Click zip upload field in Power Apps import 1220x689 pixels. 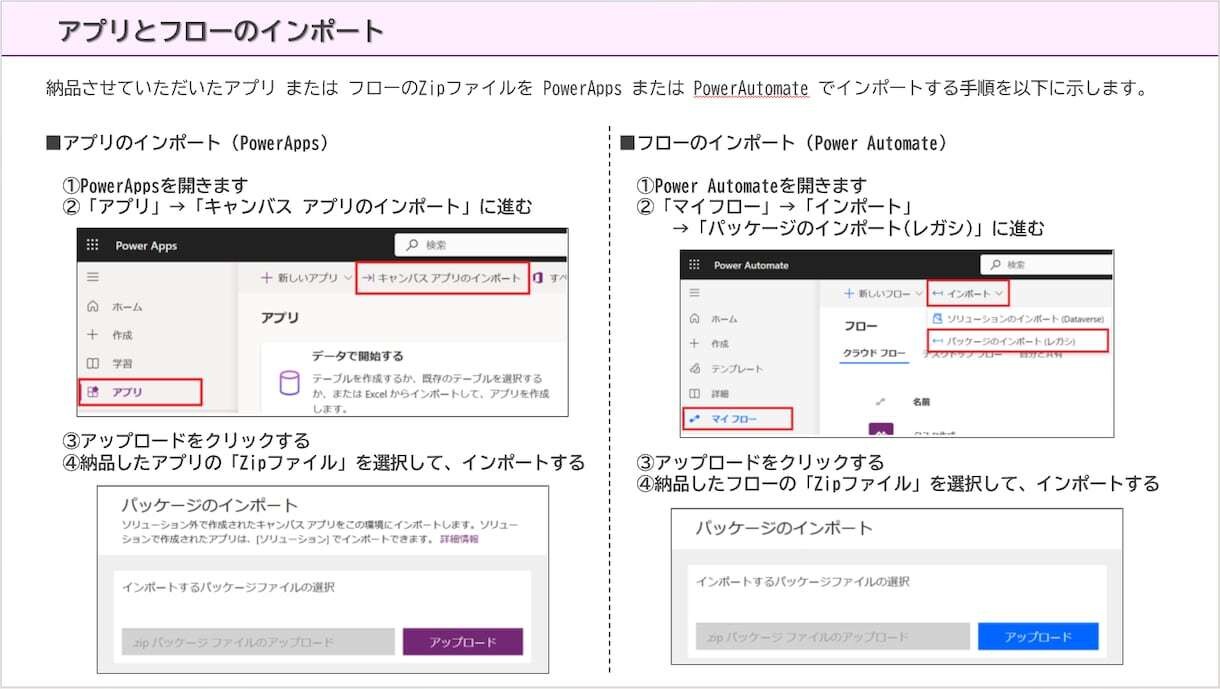[x=258, y=642]
